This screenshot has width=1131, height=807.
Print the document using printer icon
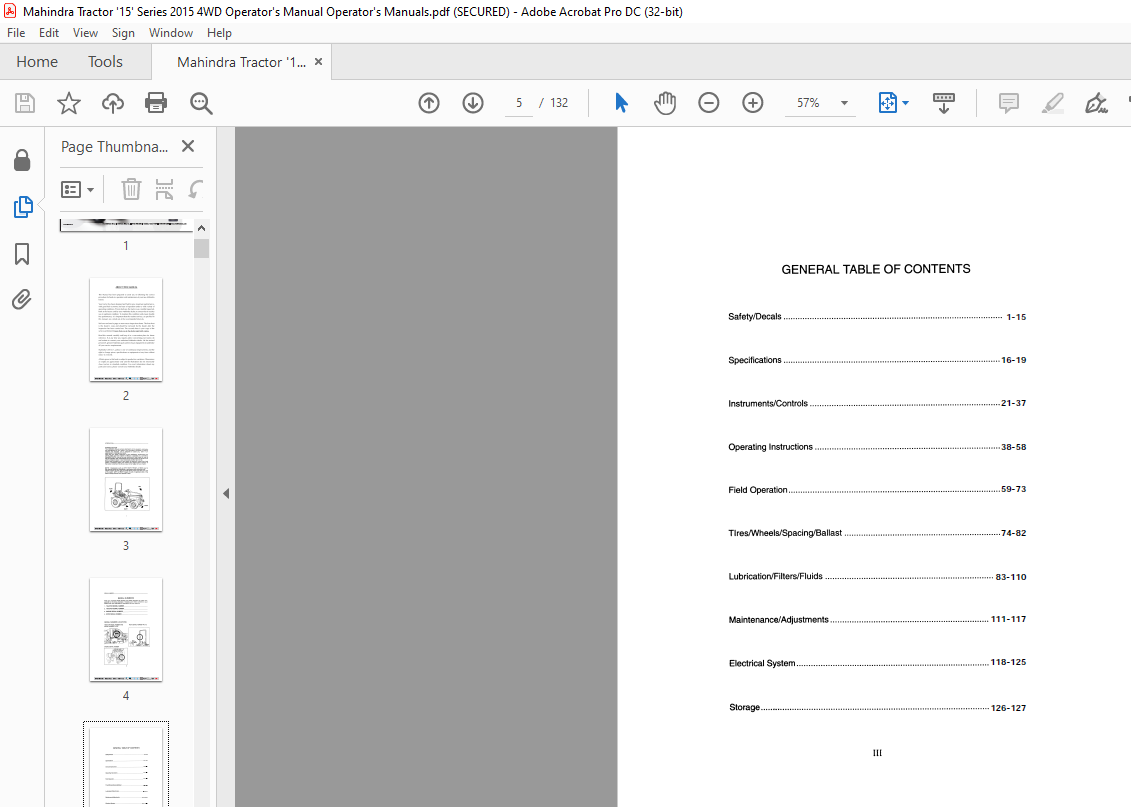pos(156,103)
